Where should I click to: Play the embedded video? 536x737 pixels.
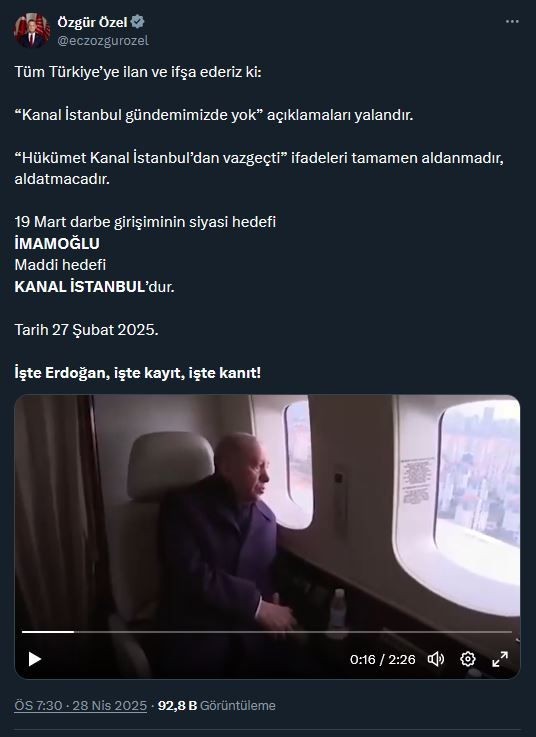pos(34,659)
